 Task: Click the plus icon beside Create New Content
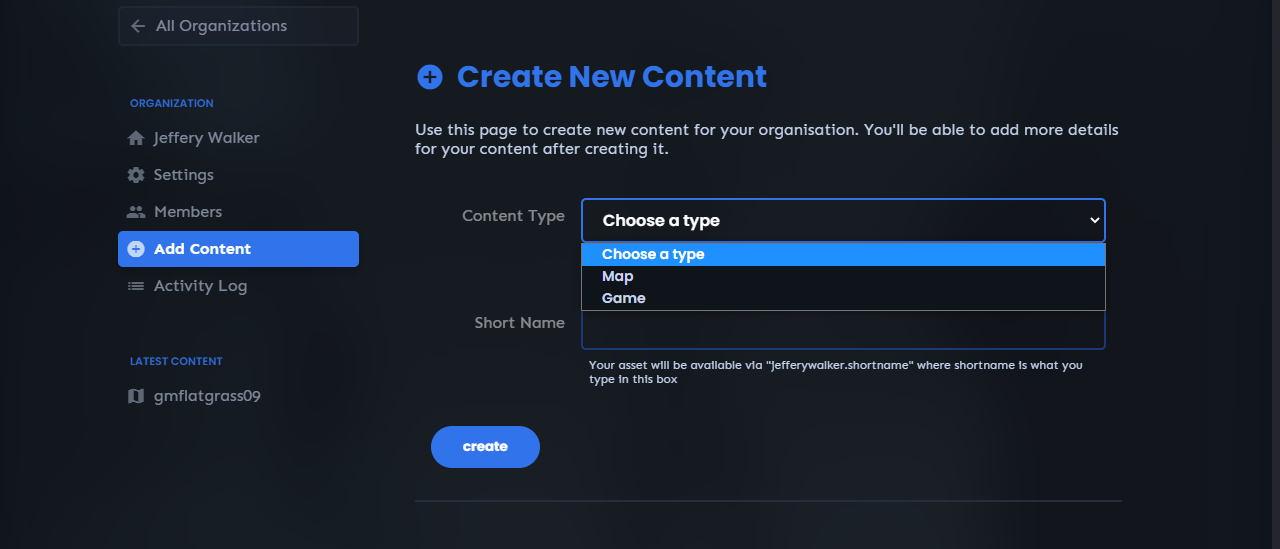coord(430,77)
